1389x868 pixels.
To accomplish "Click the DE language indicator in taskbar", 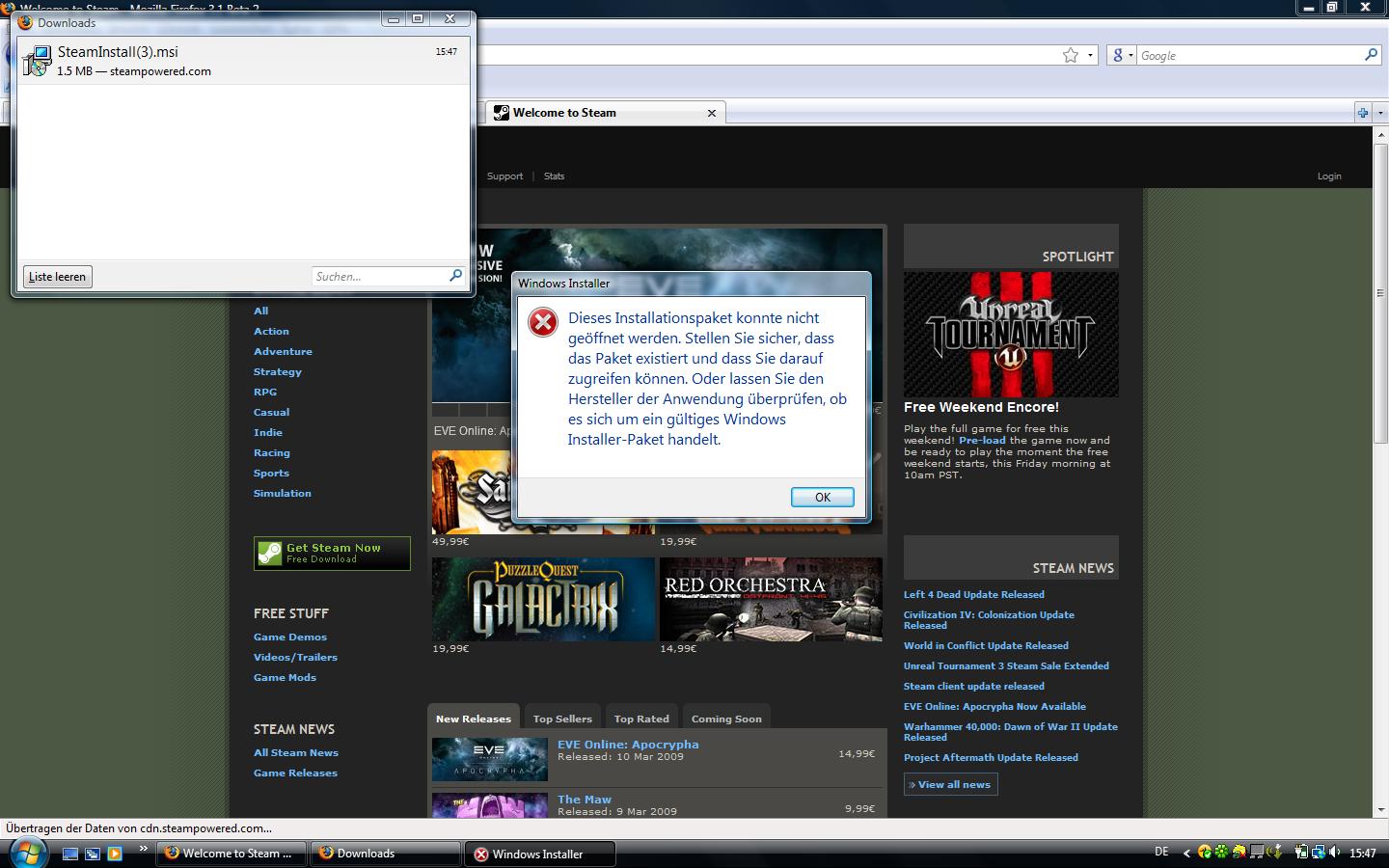I will tap(1161, 852).
